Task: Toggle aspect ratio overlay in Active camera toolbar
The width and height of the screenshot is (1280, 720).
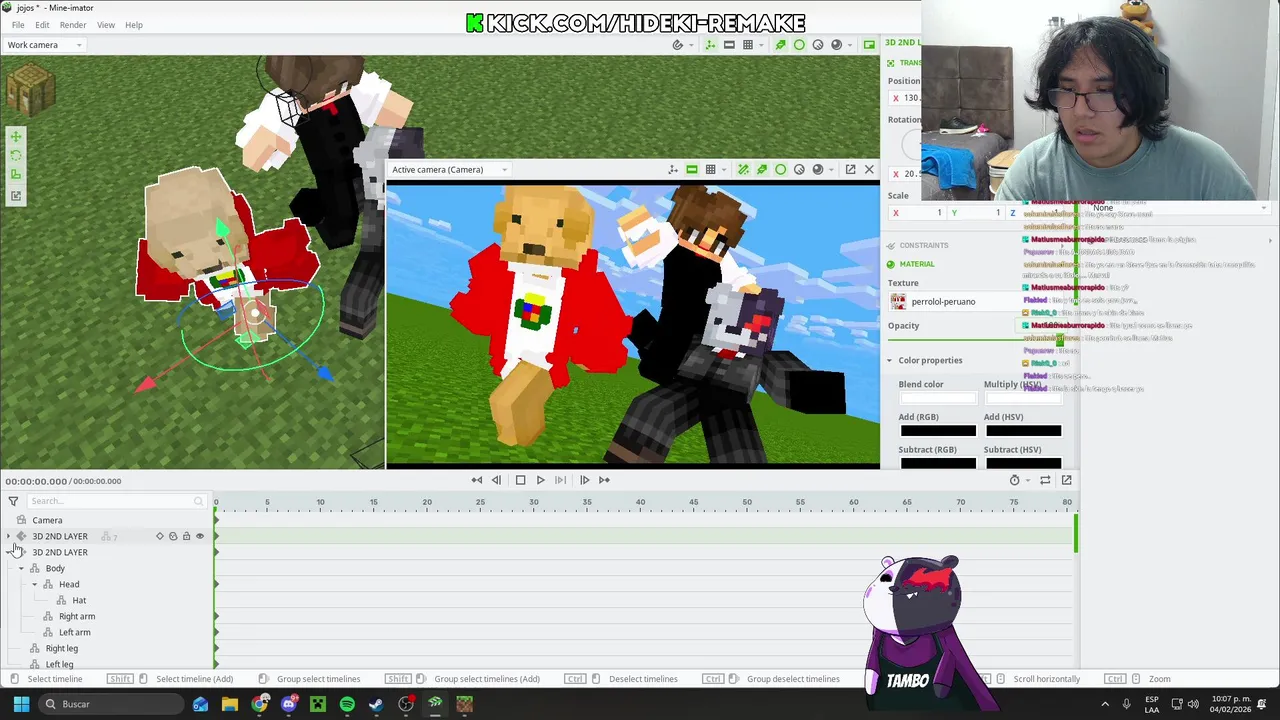Action: pos(691,170)
